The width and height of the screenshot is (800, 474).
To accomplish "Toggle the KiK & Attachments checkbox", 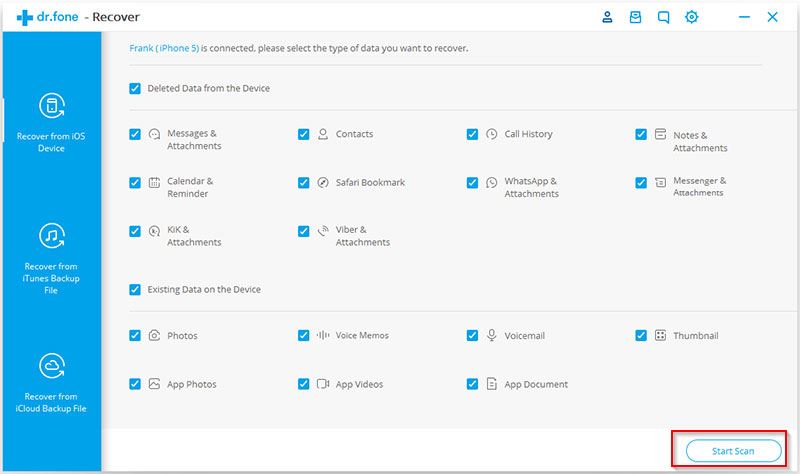I will coord(135,231).
